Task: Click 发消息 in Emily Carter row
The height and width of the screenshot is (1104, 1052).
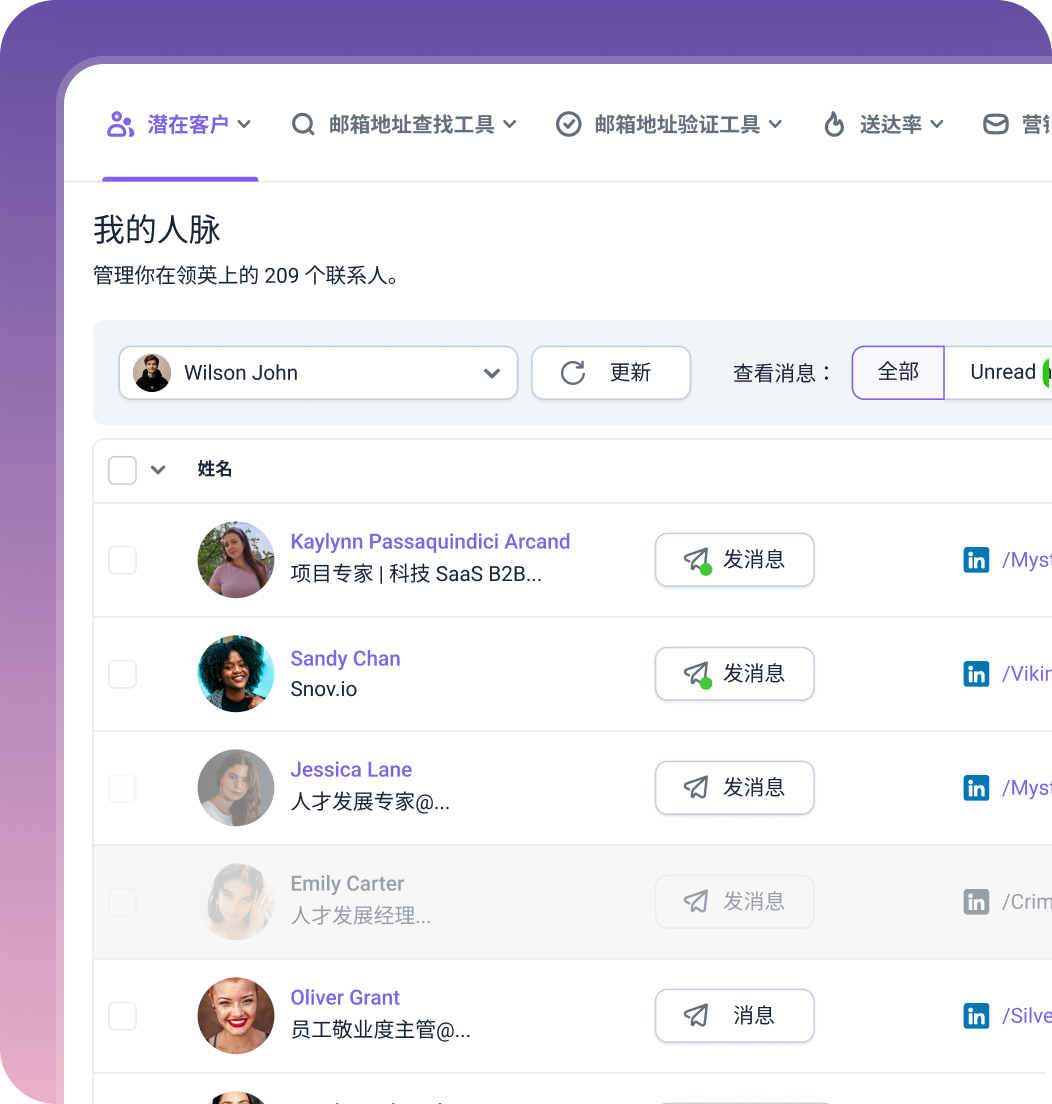Action: 734,902
